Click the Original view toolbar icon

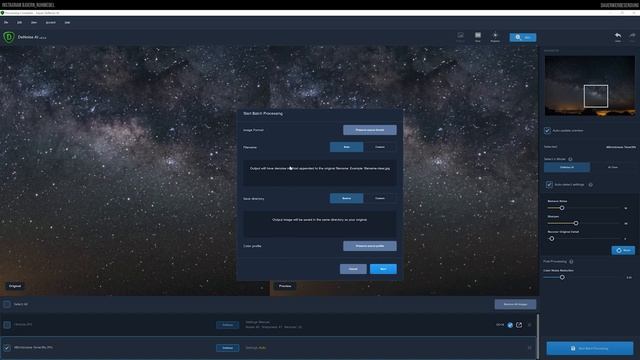pyautogui.click(x=460, y=37)
